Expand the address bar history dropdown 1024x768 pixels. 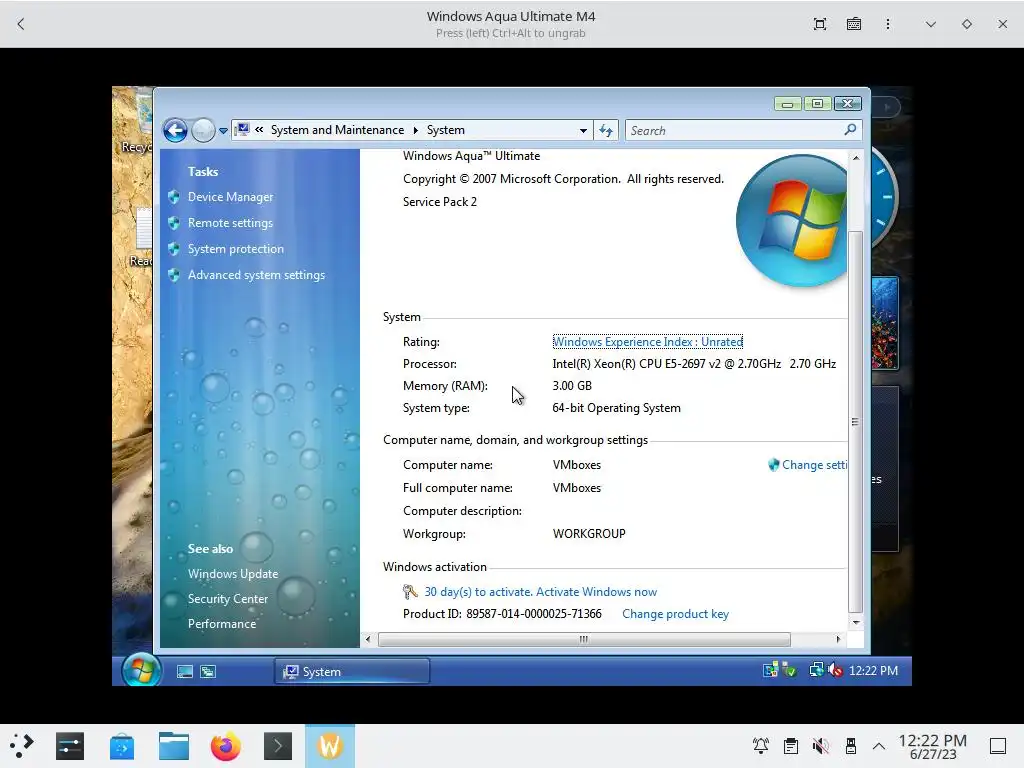point(583,131)
